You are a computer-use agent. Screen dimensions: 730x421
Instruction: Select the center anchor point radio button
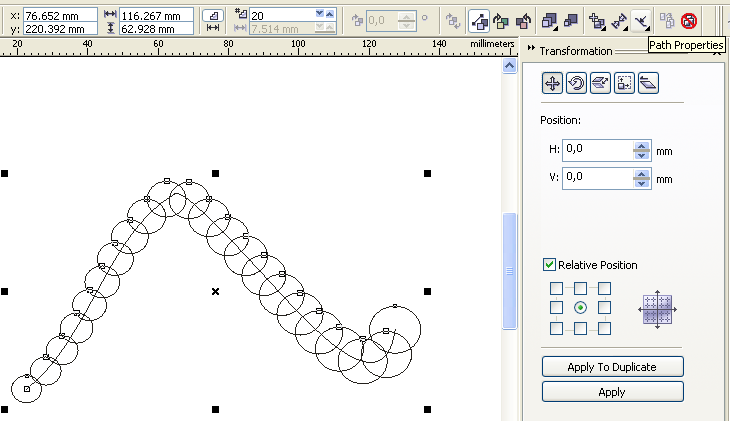[x=580, y=307]
